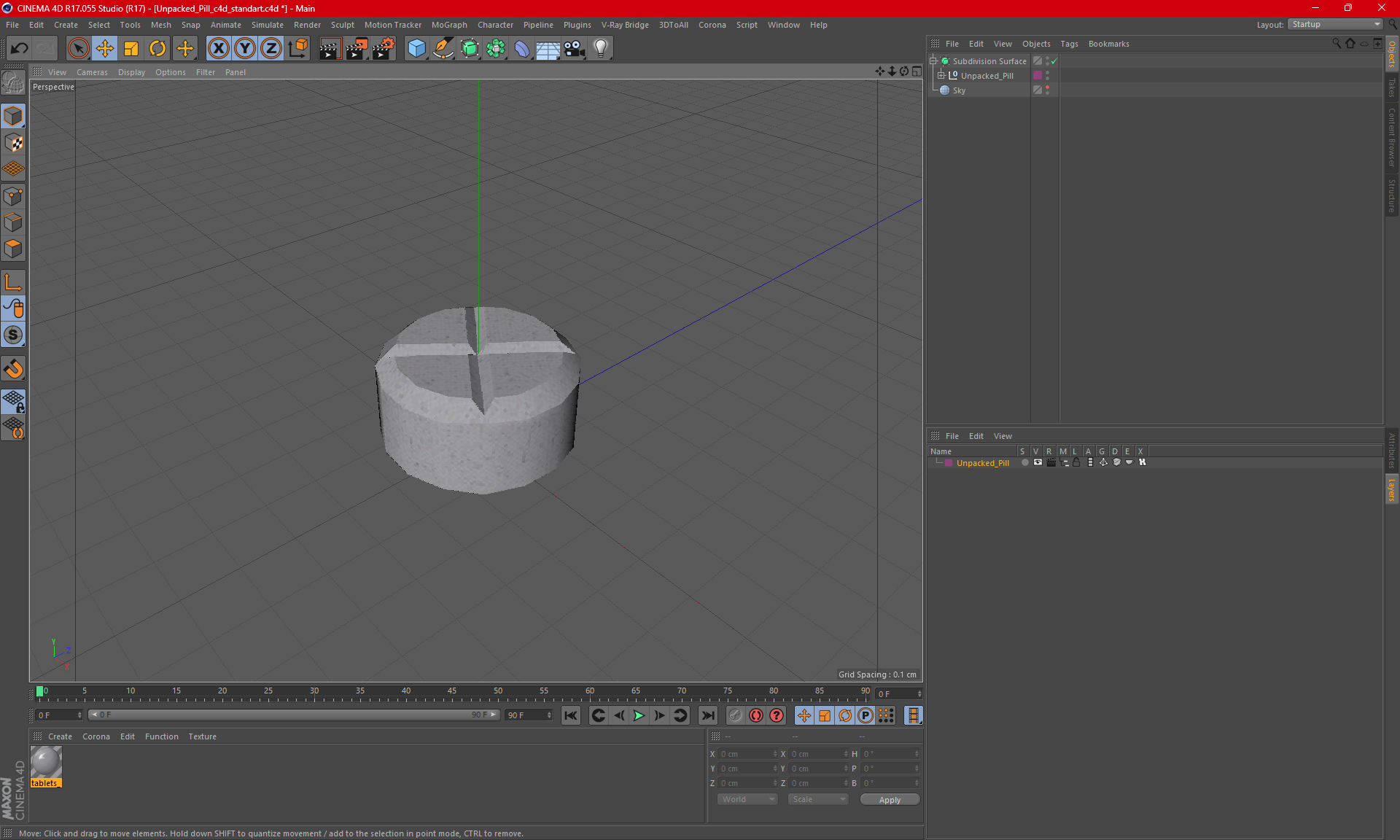Click Make Editable icon in left palette
Screen dimensions: 1400x840
tap(13, 84)
